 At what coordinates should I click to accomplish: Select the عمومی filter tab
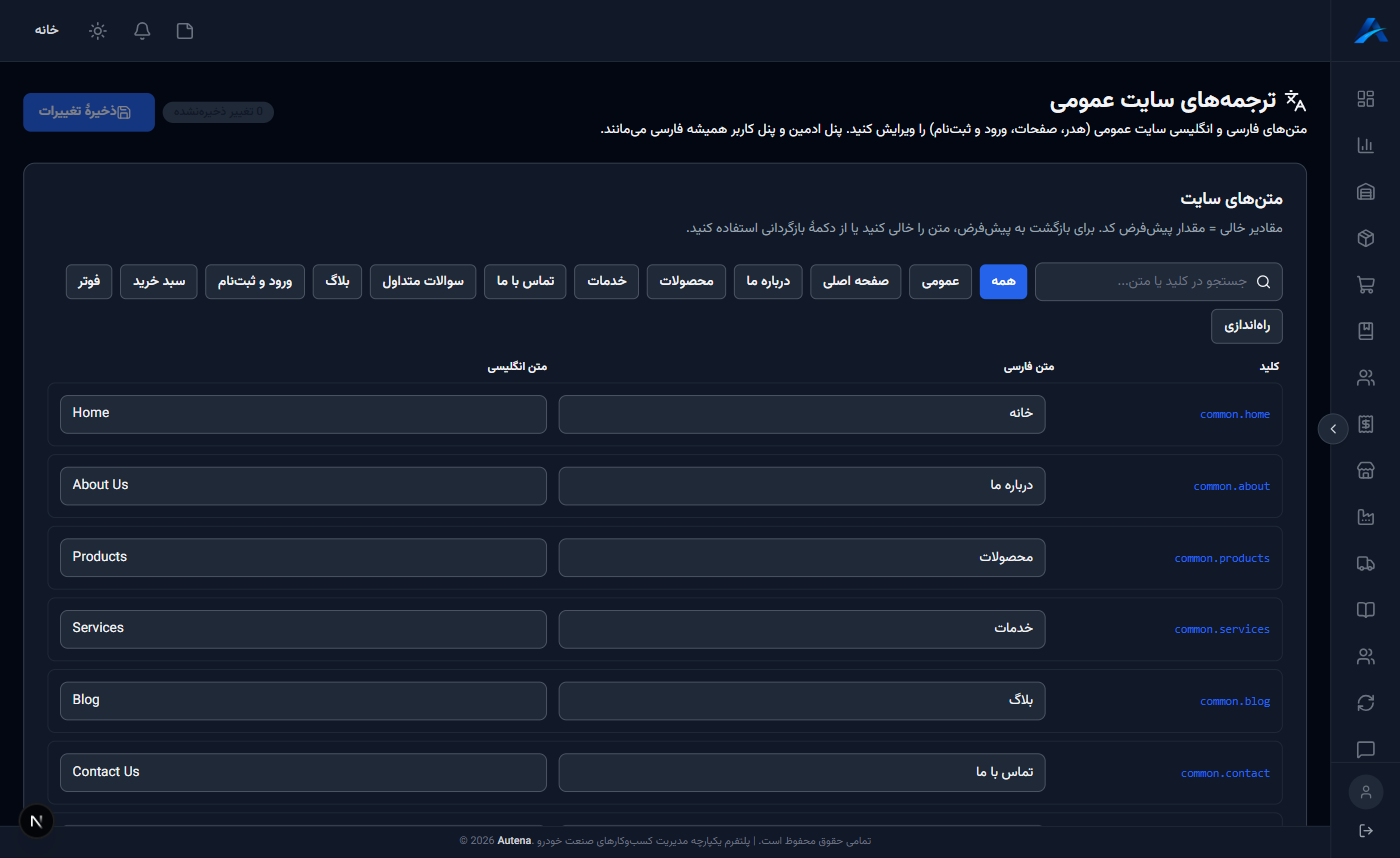(940, 282)
